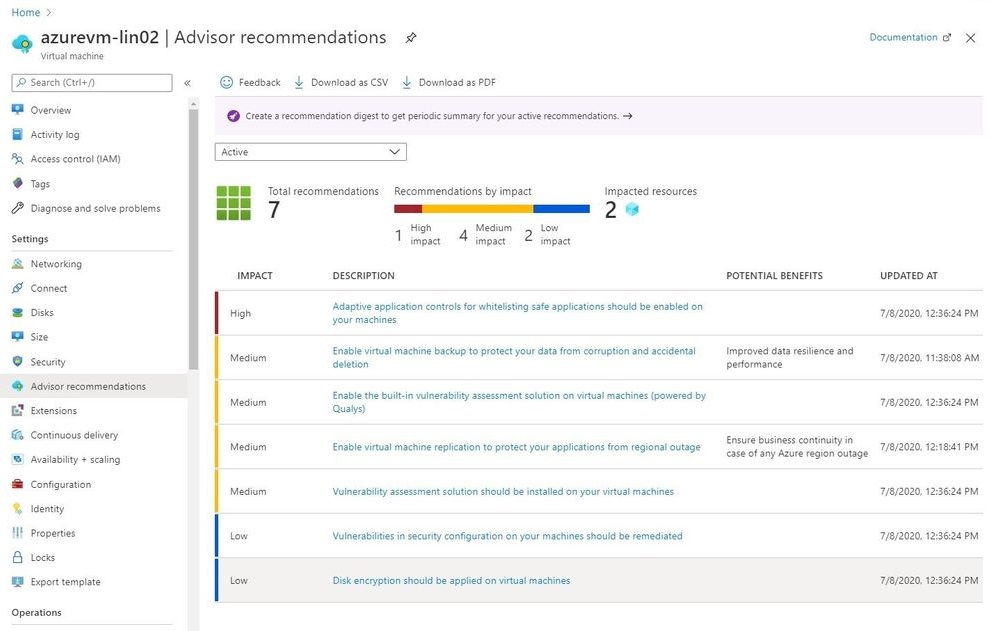The image size is (998, 631).
Task: Click the IMPACT column header
Action: [255, 276]
